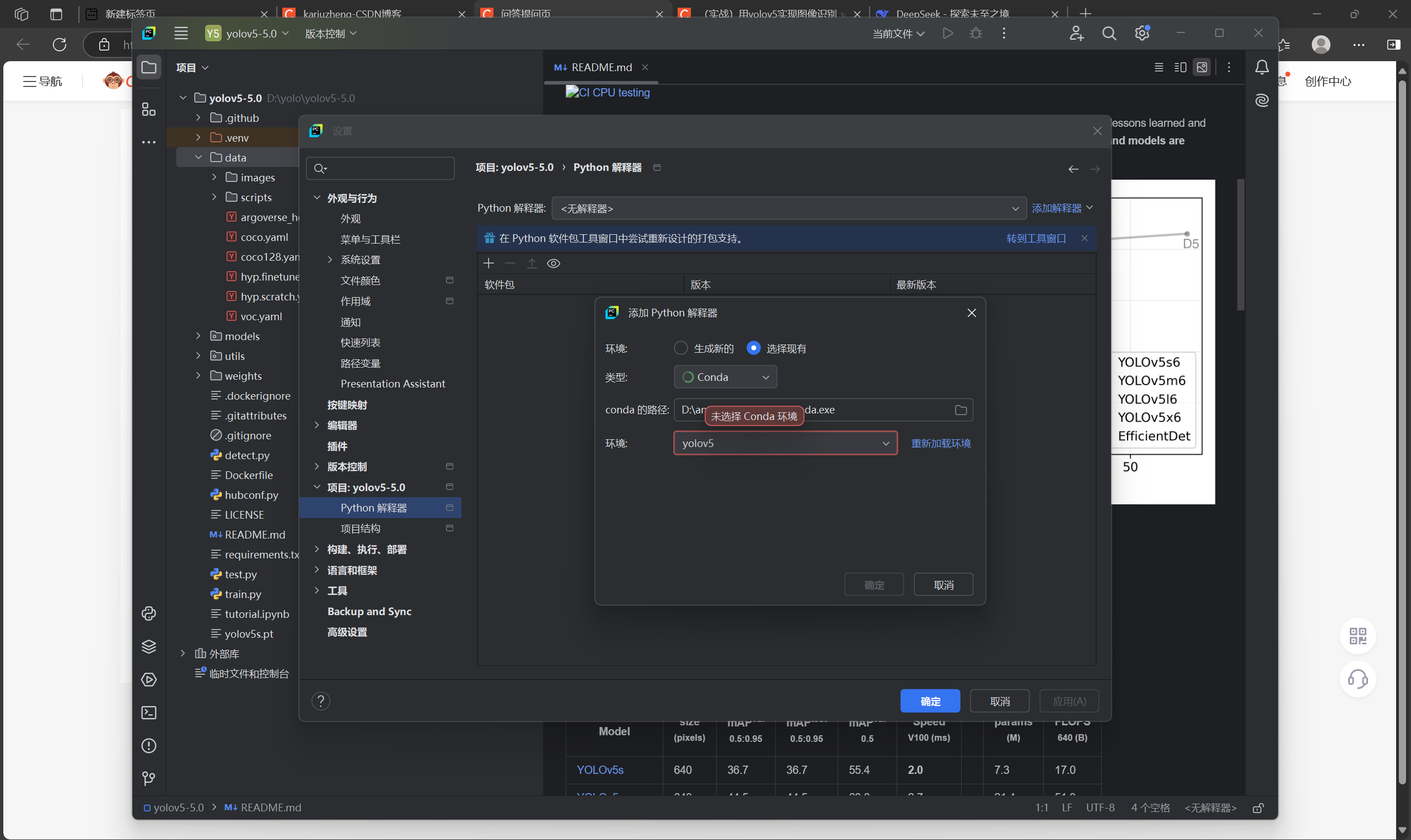Screen dimensions: 1411x840
Task: Open the Python 解释器 selection dropdown
Action: (x=788, y=208)
